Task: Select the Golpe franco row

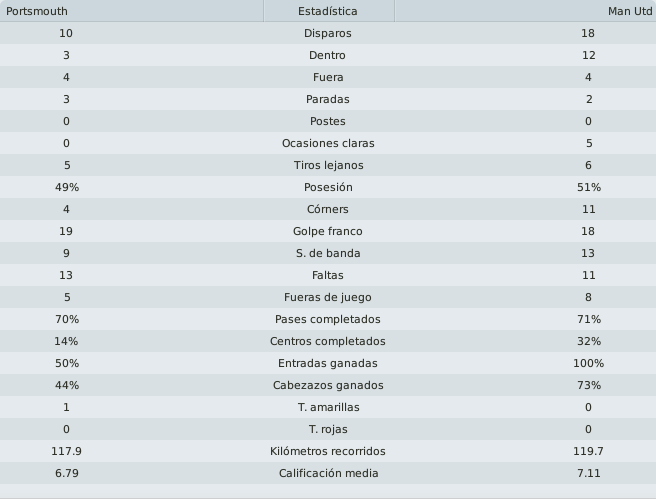Action: (x=328, y=231)
